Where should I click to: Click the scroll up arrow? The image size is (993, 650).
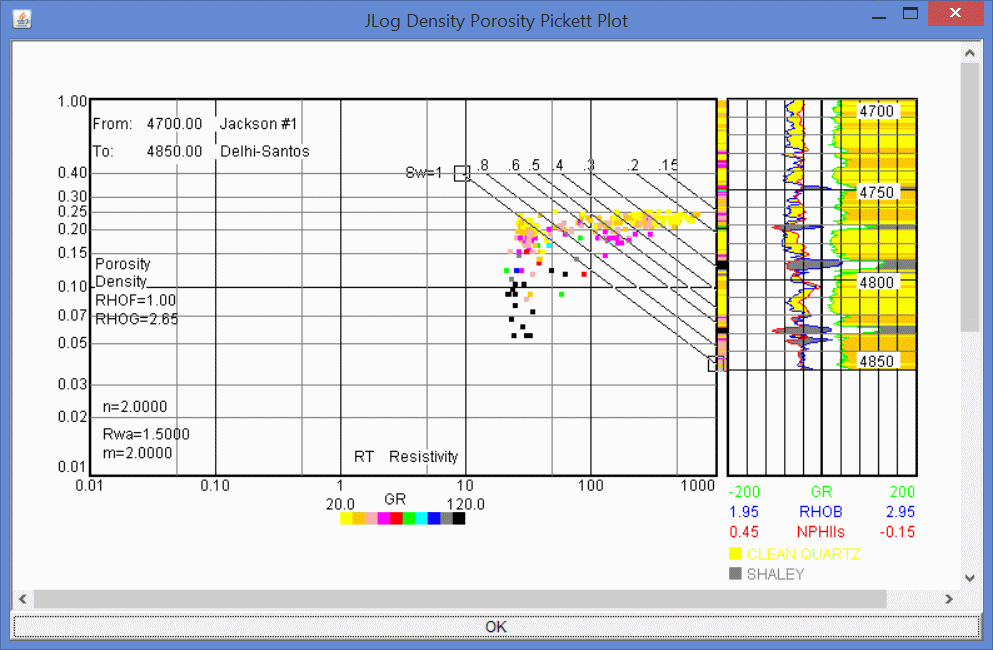[969, 52]
